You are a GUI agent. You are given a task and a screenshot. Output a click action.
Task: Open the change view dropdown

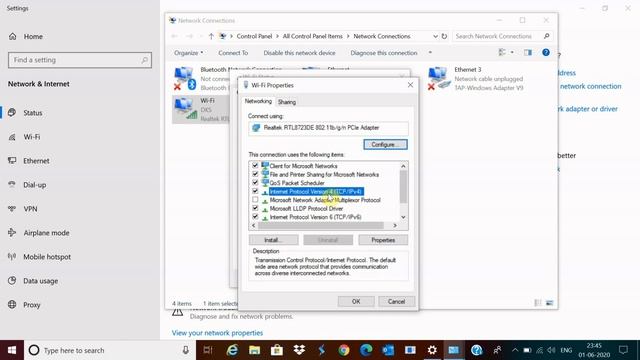(x=512, y=52)
